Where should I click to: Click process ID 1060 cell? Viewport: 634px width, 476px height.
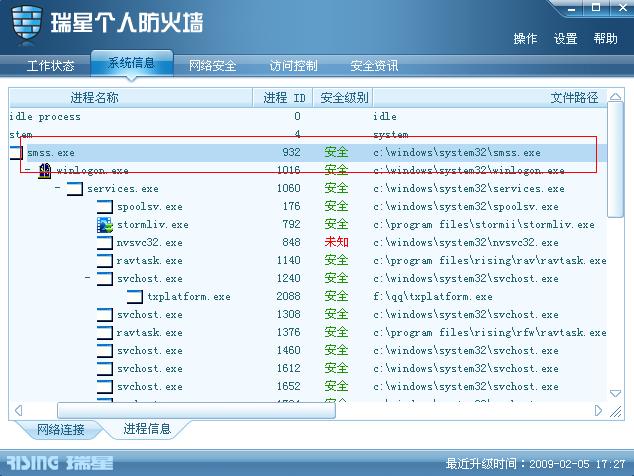288,188
